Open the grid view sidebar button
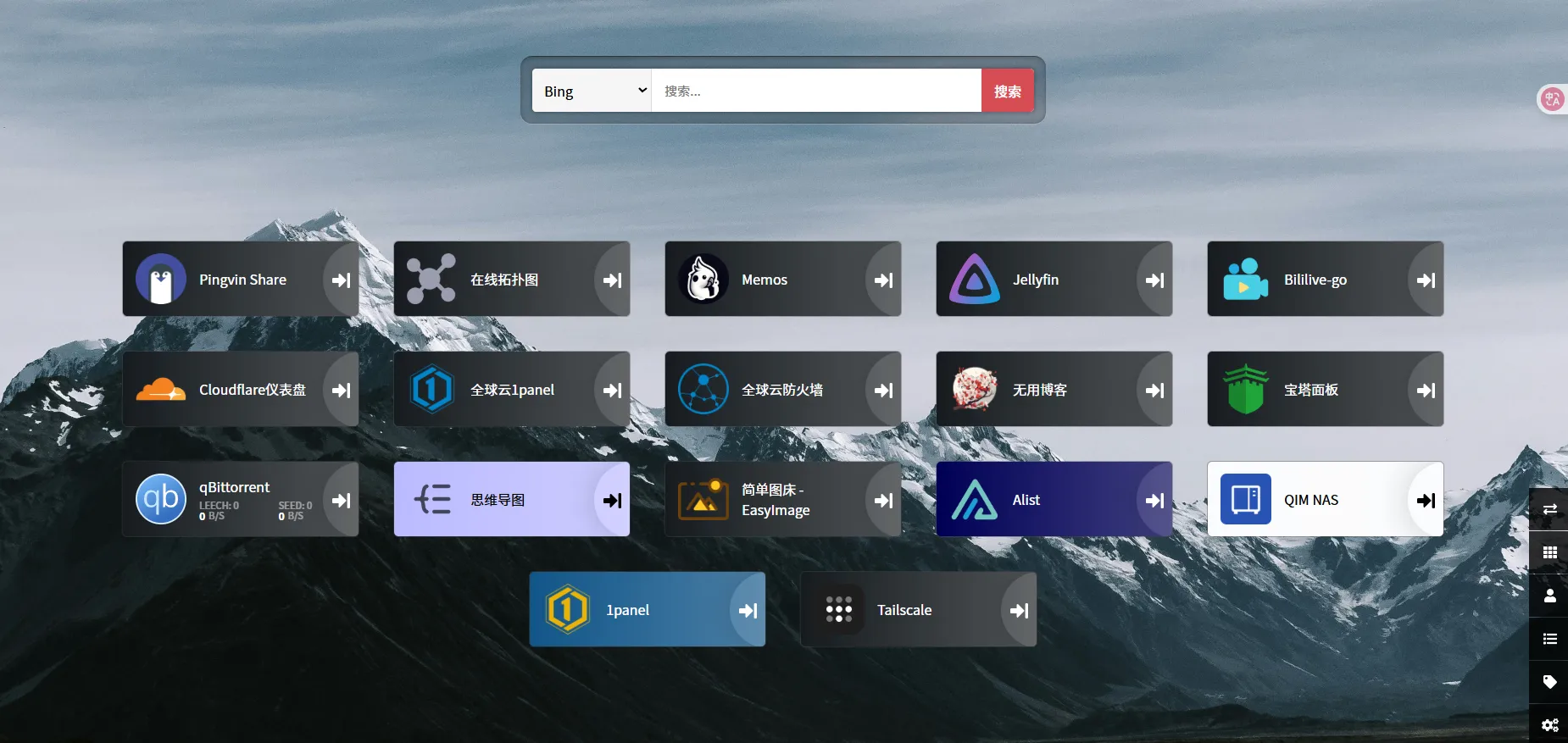 point(1549,552)
